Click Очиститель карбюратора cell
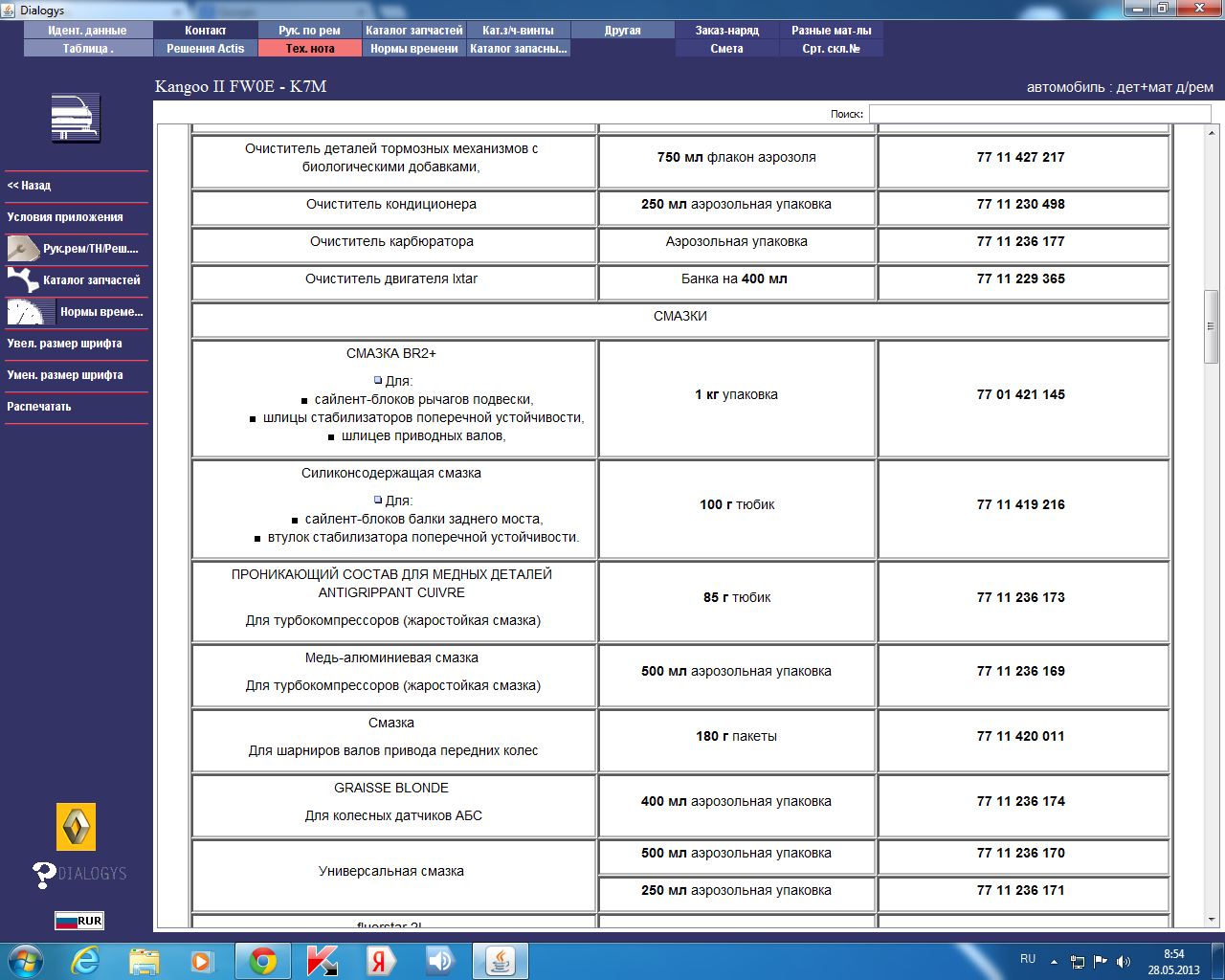The height and width of the screenshot is (980, 1225). click(x=392, y=245)
